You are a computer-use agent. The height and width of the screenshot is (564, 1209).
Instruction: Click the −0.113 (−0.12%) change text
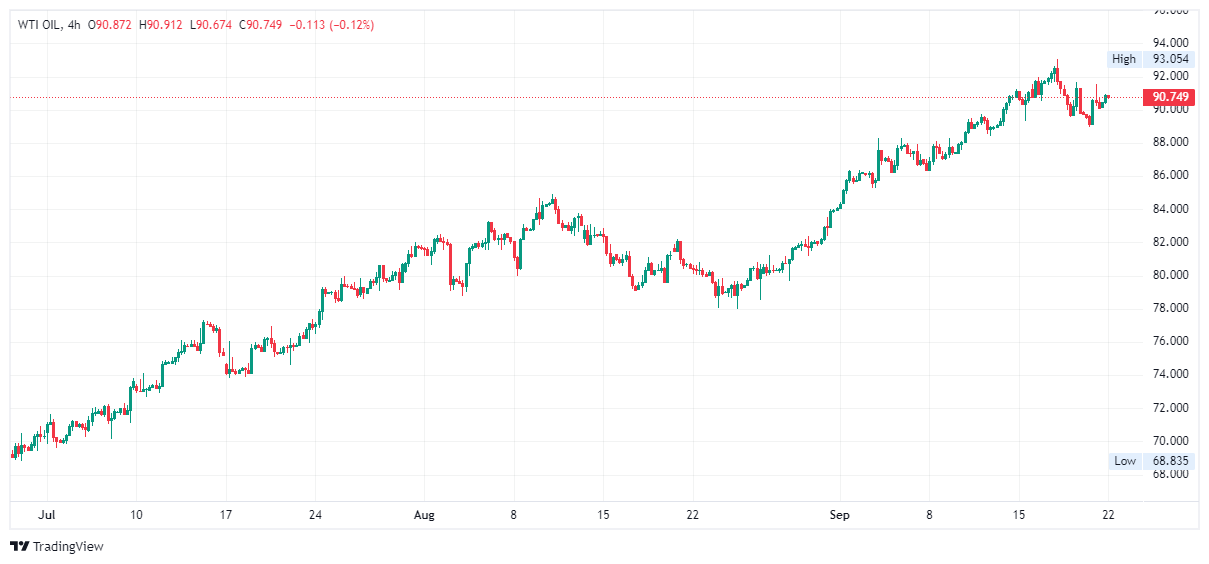coord(331,24)
